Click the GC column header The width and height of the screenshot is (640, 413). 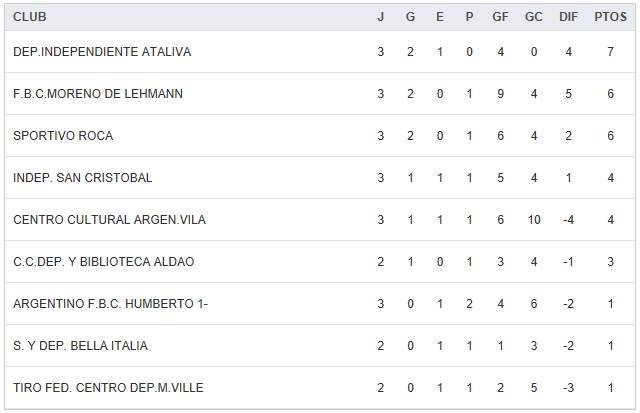point(534,17)
